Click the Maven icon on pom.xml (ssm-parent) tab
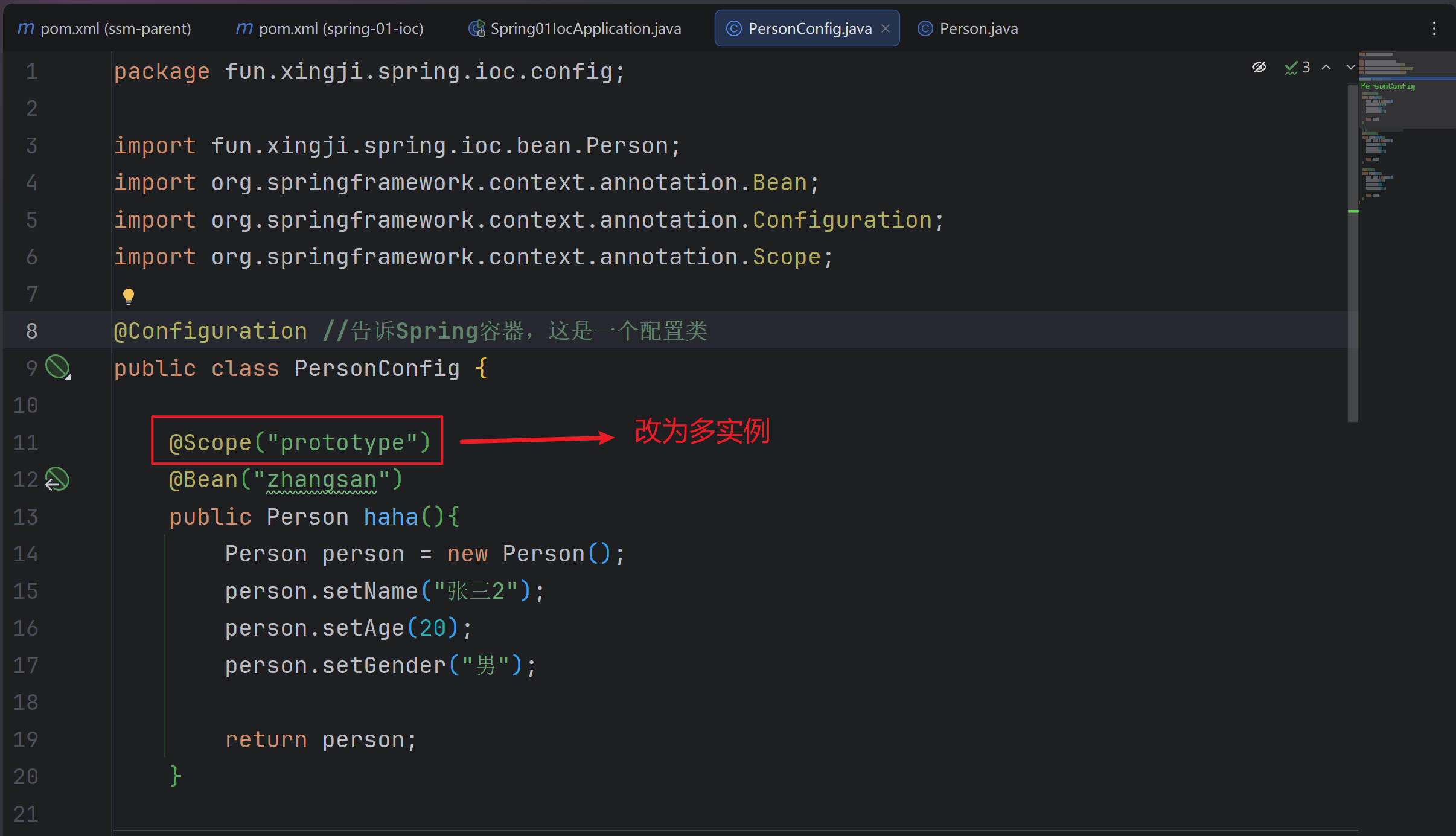This screenshot has height=836, width=1456. [x=26, y=28]
